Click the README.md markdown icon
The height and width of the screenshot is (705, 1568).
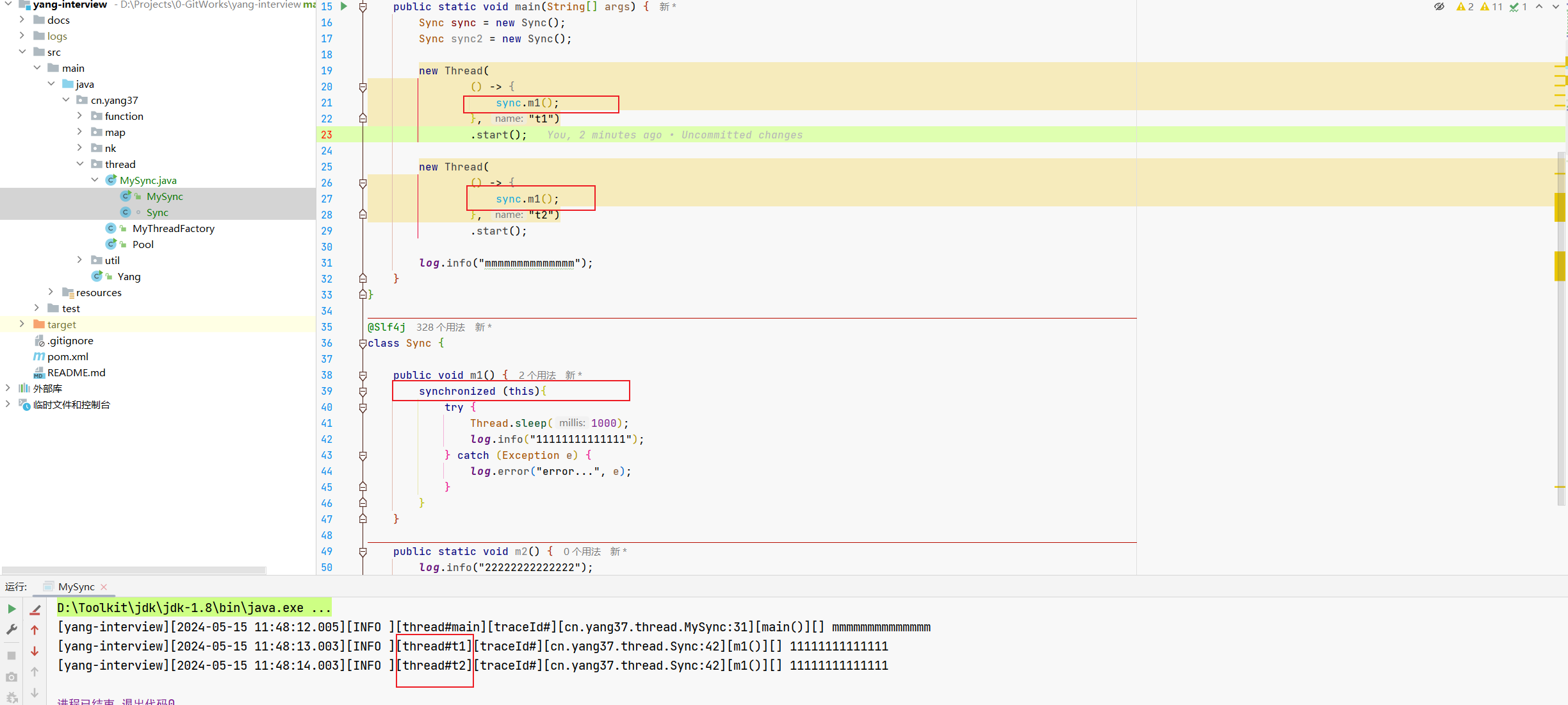[39, 372]
